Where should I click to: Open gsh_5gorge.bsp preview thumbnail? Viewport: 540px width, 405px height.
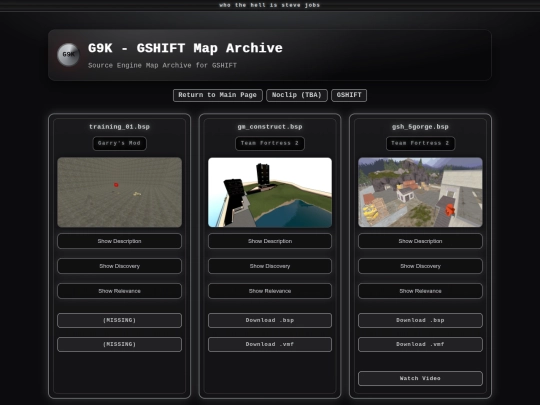pos(420,192)
